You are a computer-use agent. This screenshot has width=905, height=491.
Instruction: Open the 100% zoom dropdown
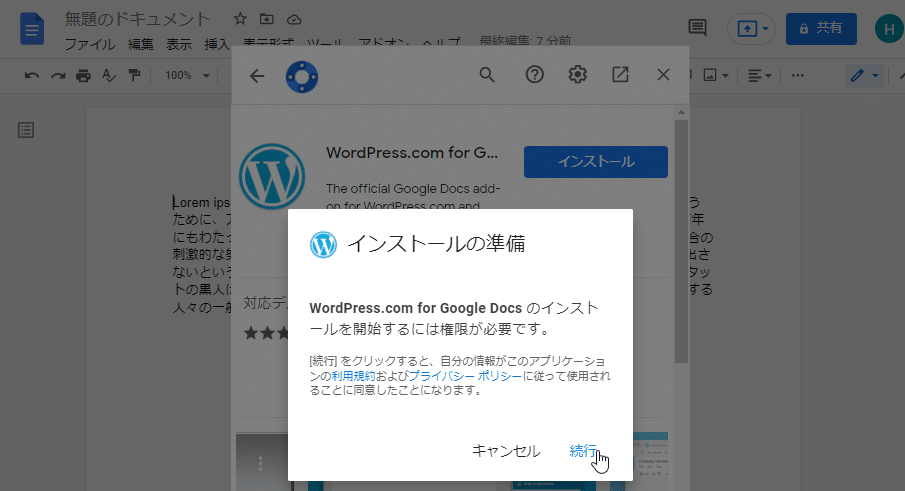coord(187,75)
